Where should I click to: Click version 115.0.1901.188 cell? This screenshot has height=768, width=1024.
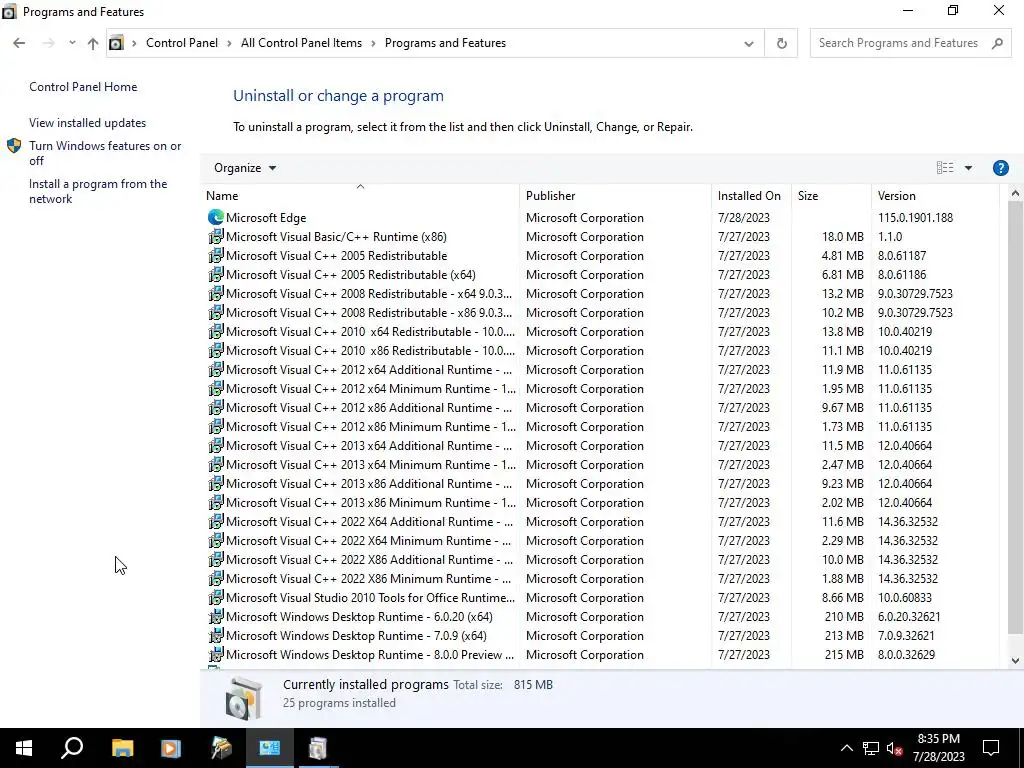pyautogui.click(x=915, y=217)
